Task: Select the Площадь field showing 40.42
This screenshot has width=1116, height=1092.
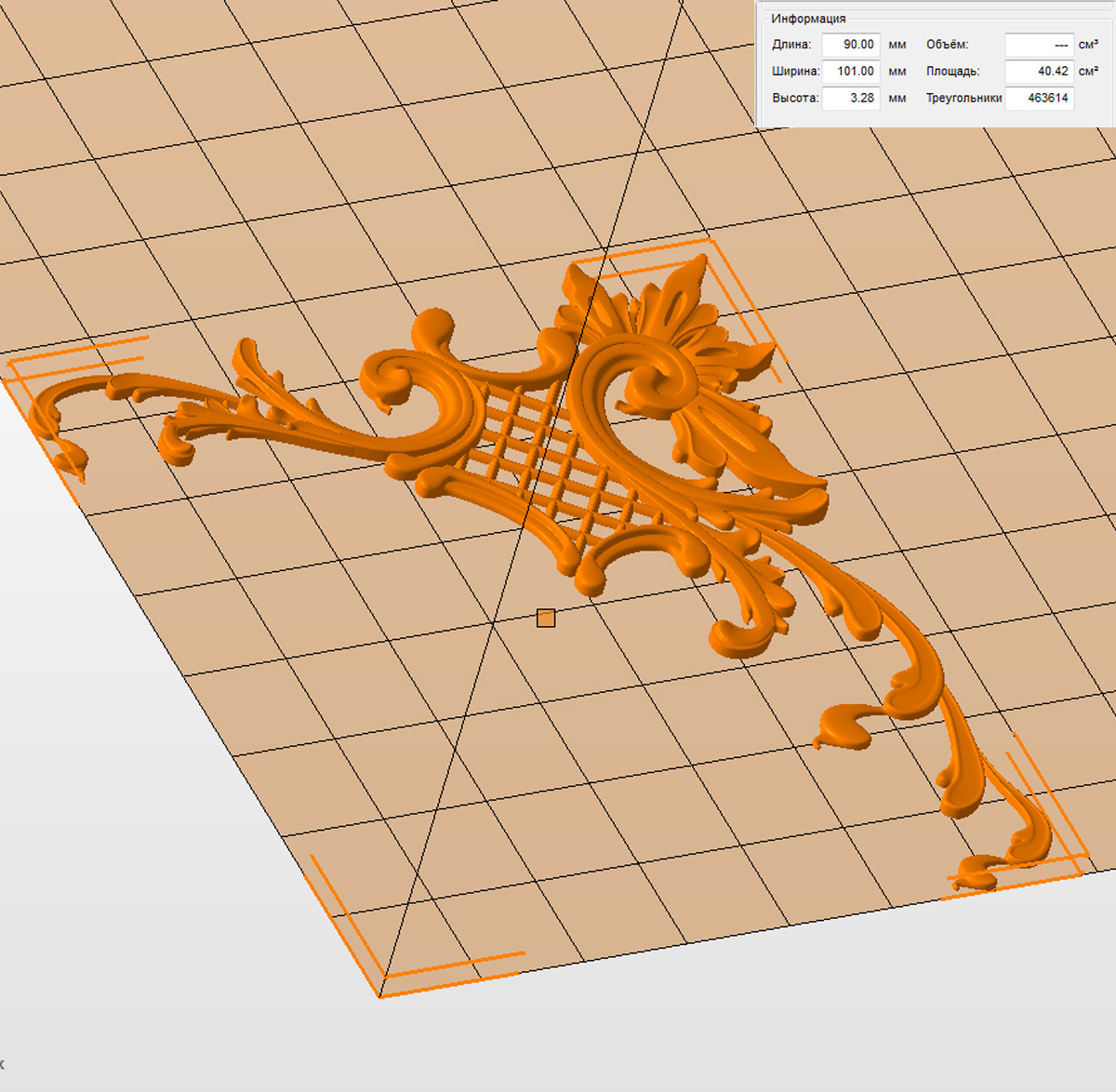Action: tap(1039, 72)
